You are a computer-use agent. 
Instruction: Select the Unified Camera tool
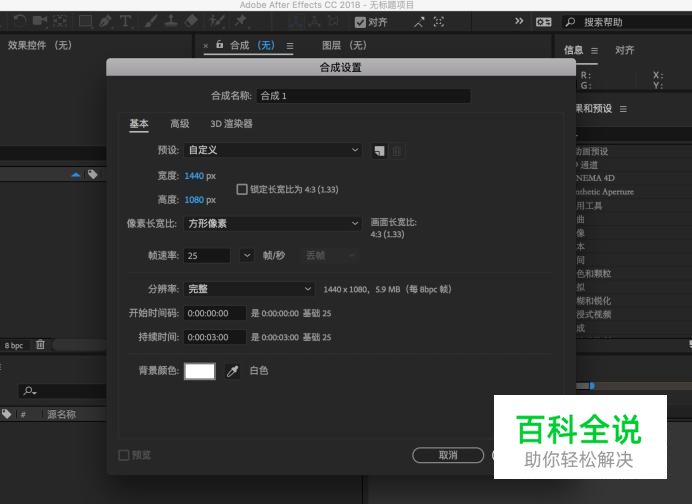tap(40, 21)
